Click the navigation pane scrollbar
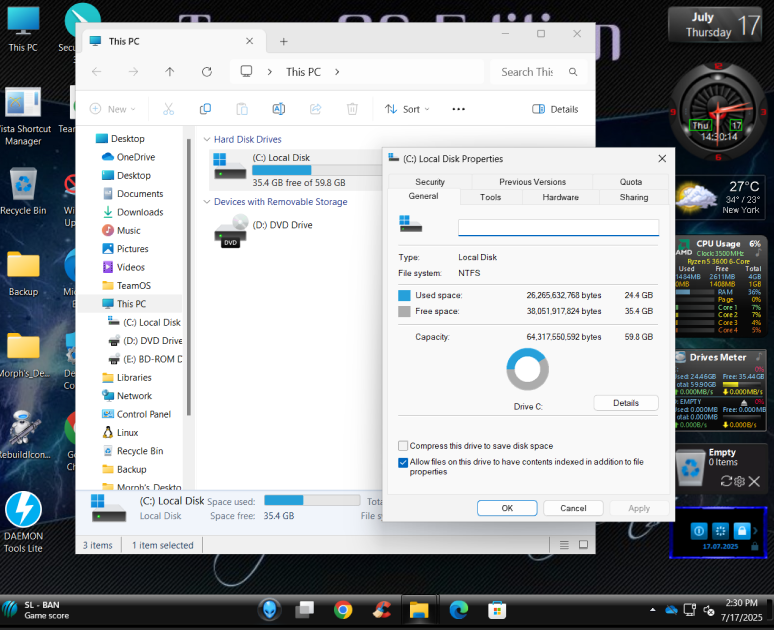The height and width of the screenshot is (630, 774). (x=189, y=276)
